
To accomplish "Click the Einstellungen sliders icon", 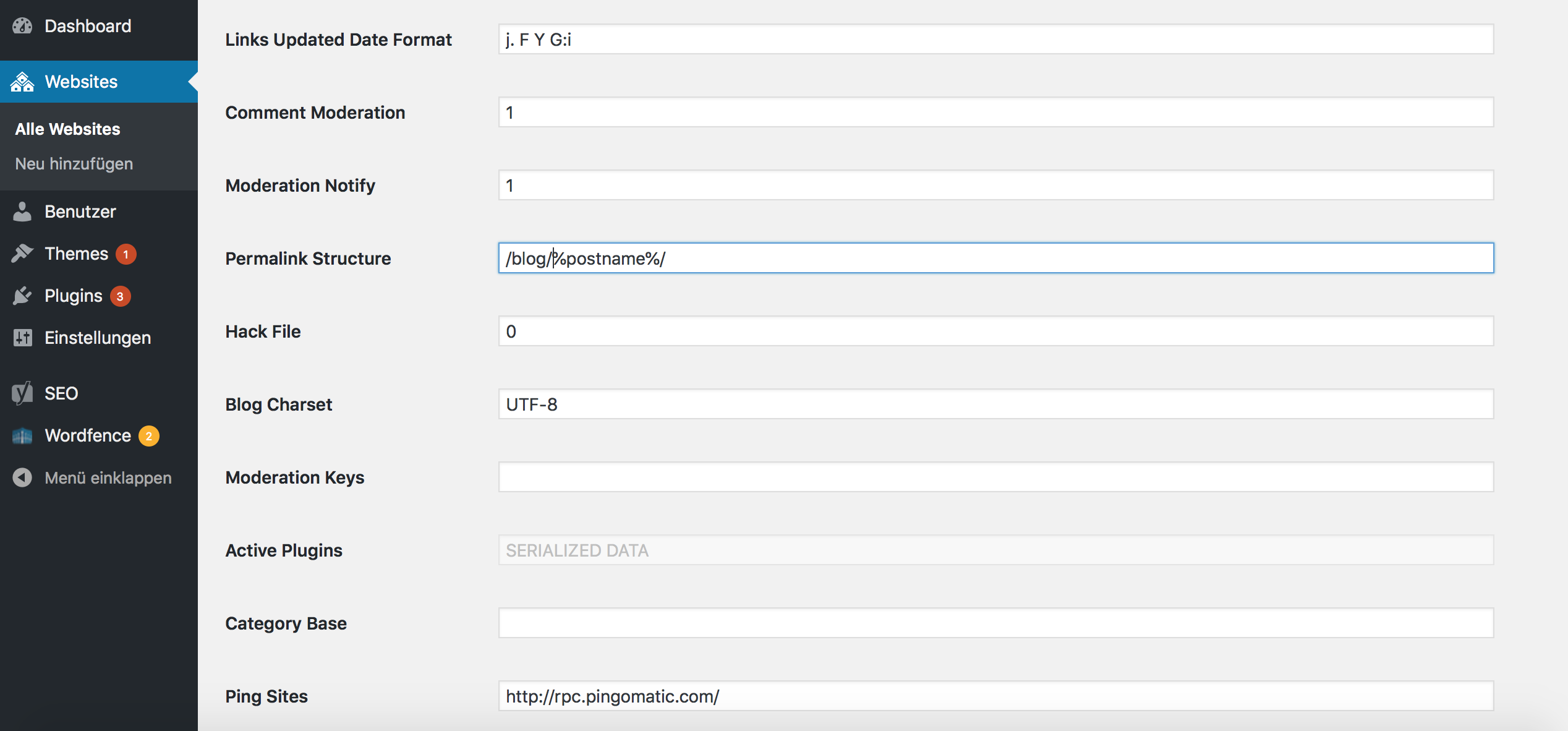I will coord(22,338).
